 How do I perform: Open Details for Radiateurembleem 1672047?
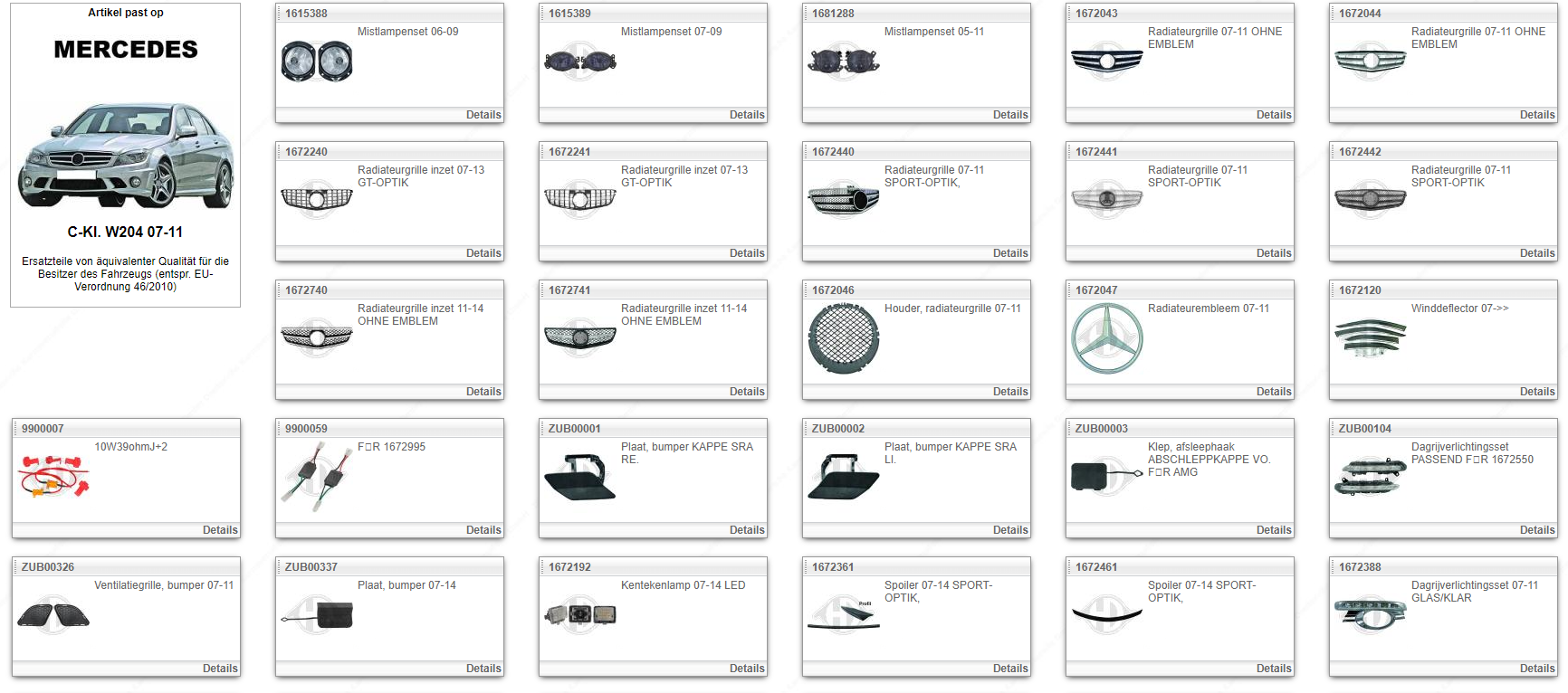1274,392
